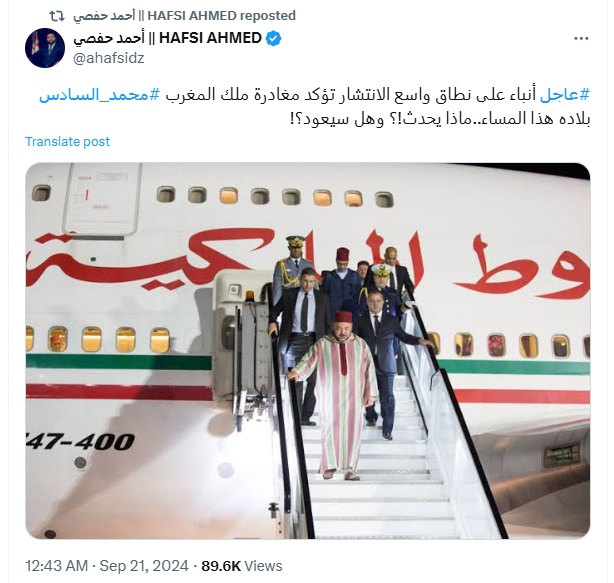Click the repost arrows icon above the tweet
Image resolution: width=614 pixels, height=583 pixels.
[57, 16]
